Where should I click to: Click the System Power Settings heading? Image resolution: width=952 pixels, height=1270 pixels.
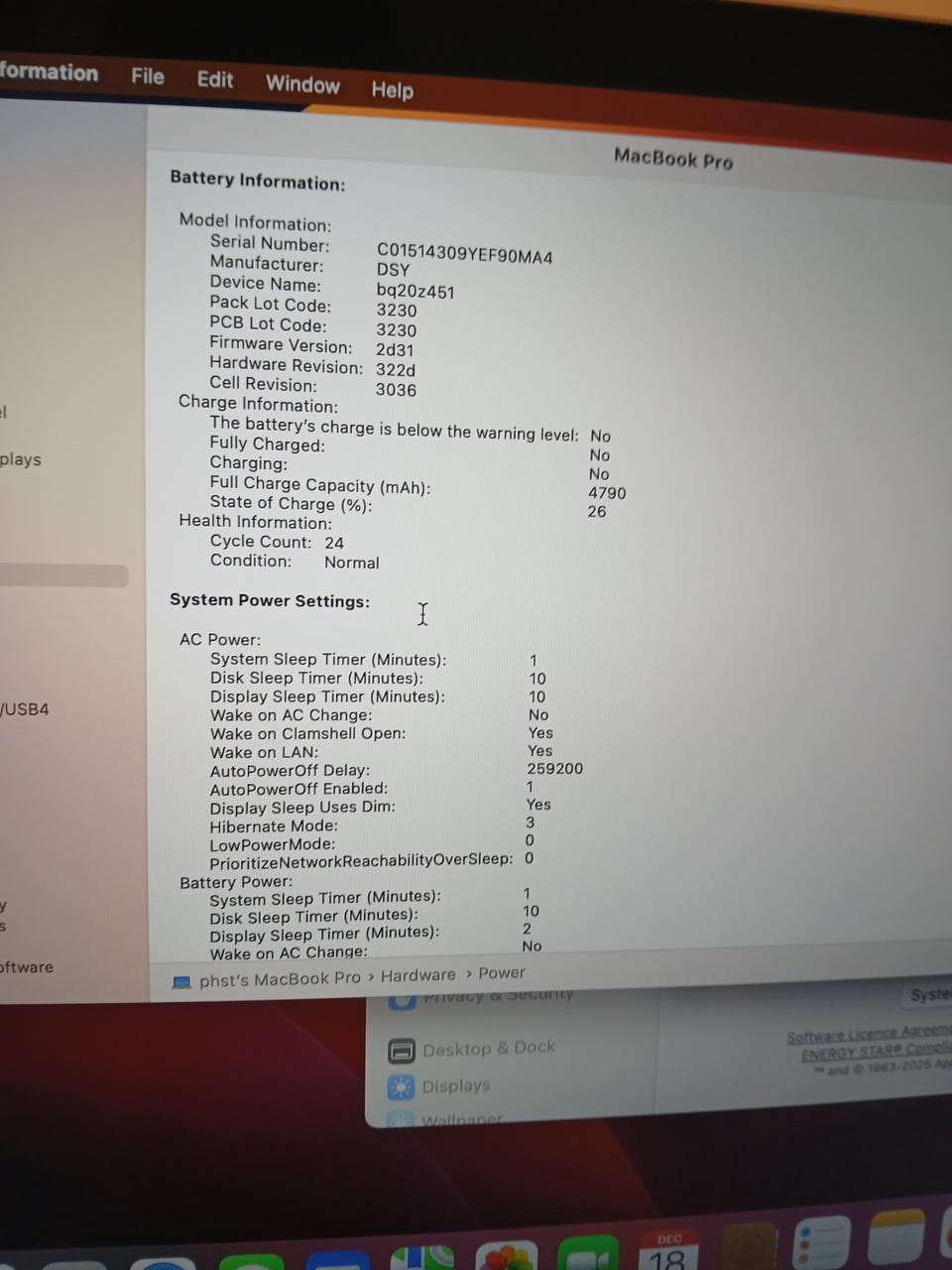(x=270, y=601)
